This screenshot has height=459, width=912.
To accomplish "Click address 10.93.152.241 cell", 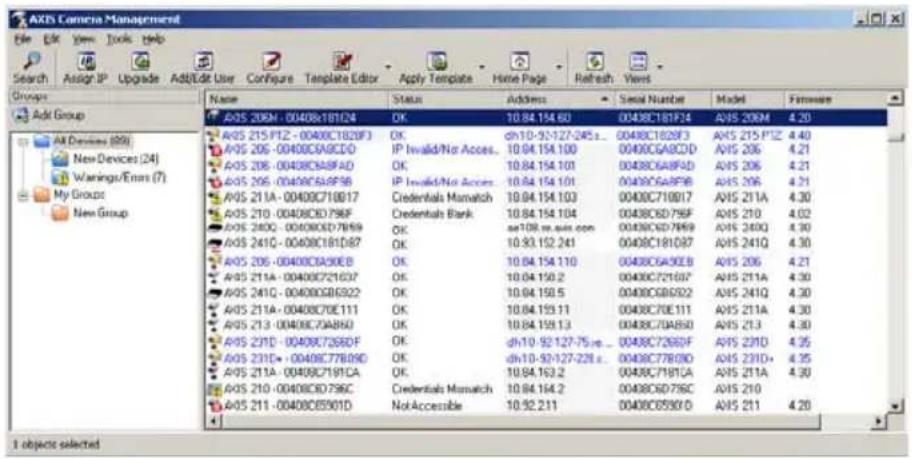I will (540, 244).
